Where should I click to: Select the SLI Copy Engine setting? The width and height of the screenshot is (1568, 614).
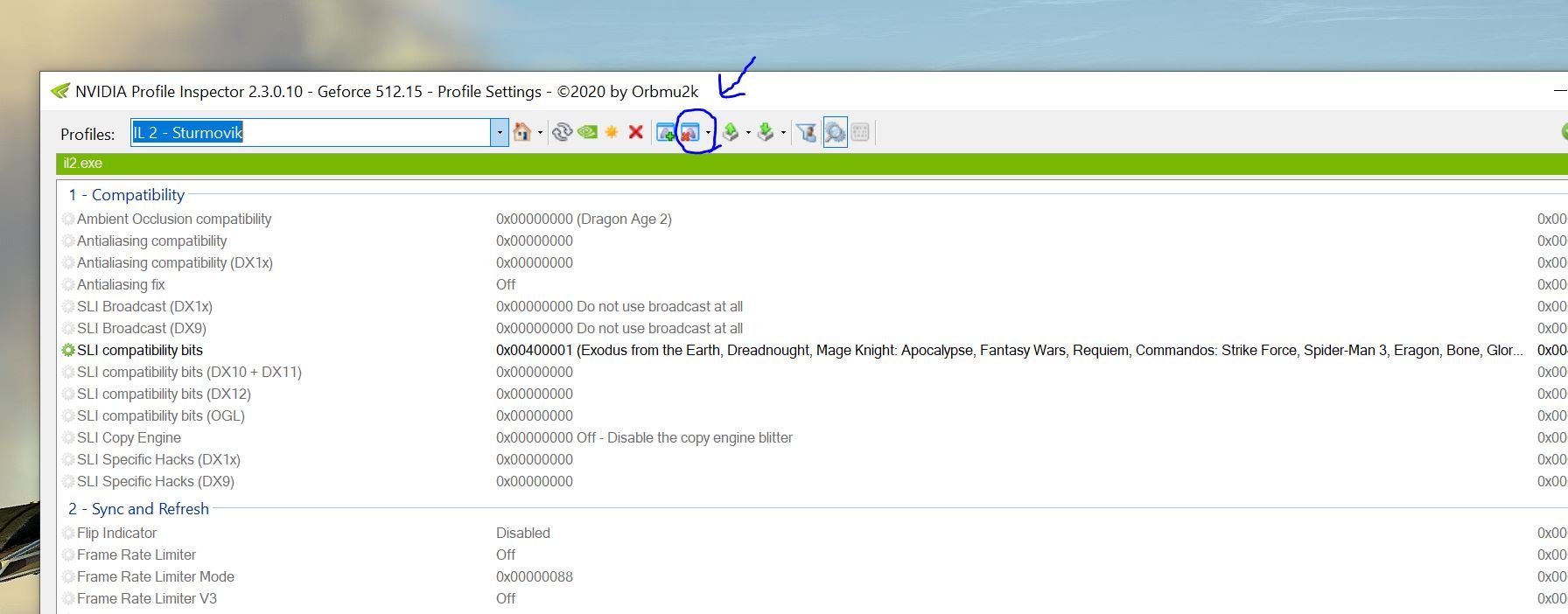[x=129, y=437]
